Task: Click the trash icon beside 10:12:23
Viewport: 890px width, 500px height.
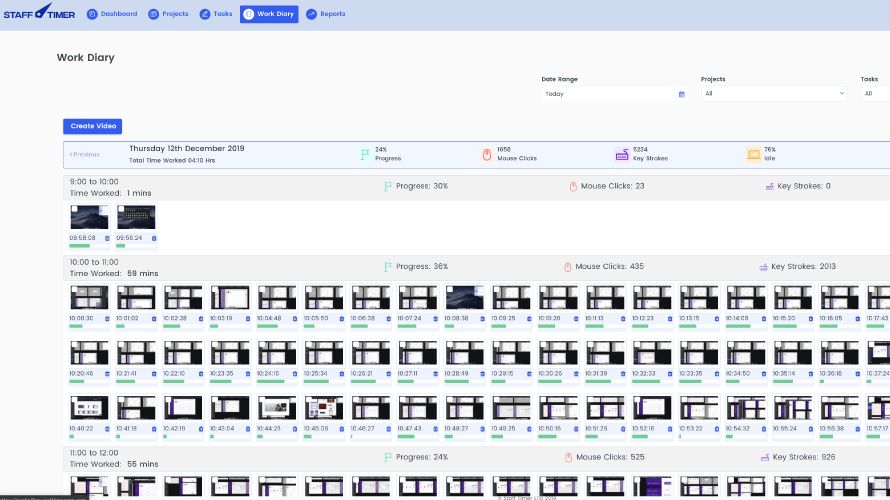Action: (670, 318)
